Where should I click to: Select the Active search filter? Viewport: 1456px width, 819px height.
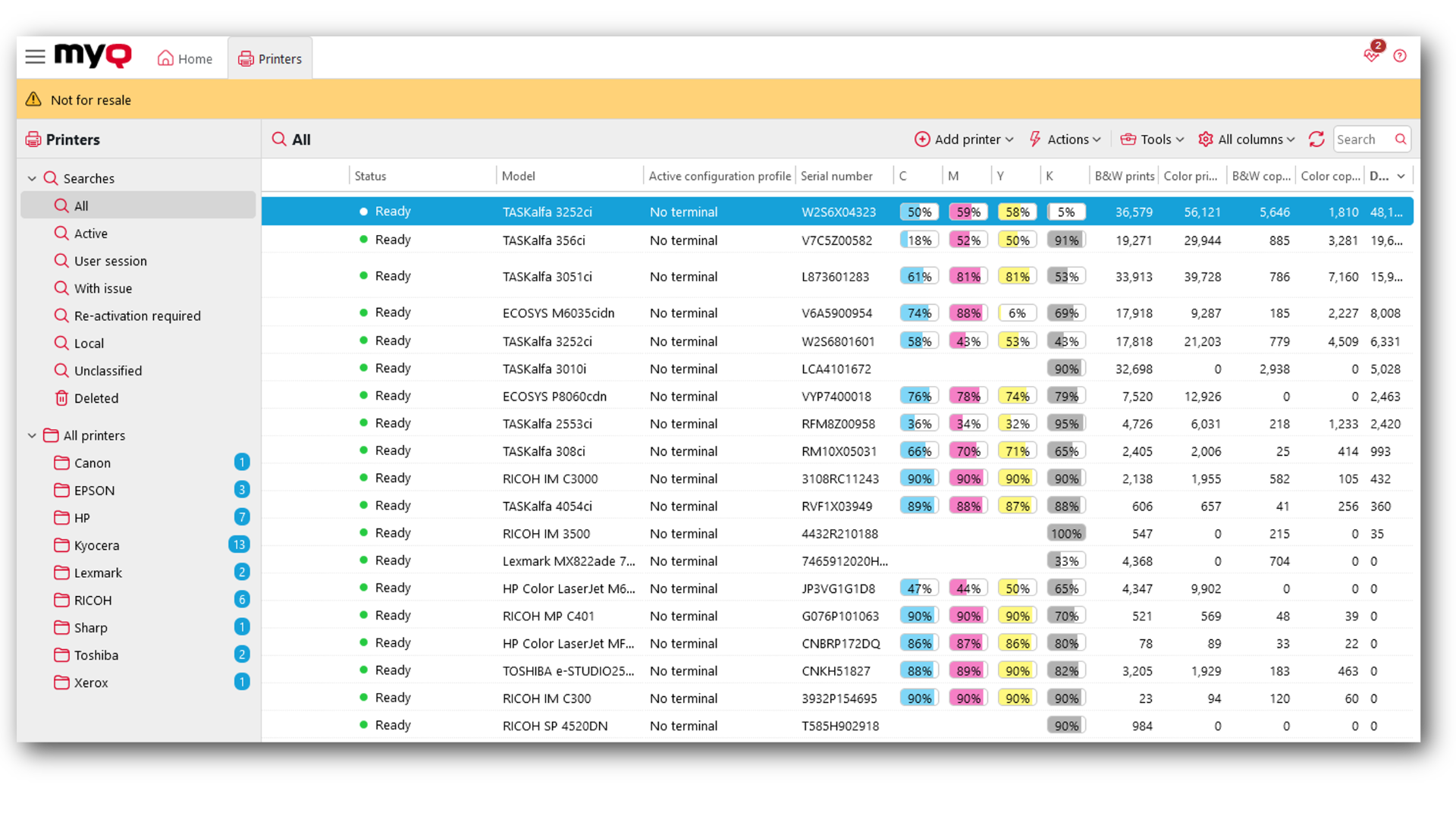coord(138,234)
